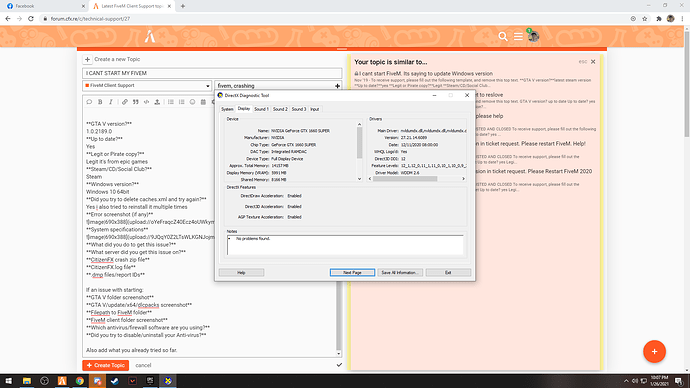Click Help in DirectX Diagnostic Tool
Image resolution: width=690 pixels, height=388 pixels.
pyautogui.click(x=241, y=273)
